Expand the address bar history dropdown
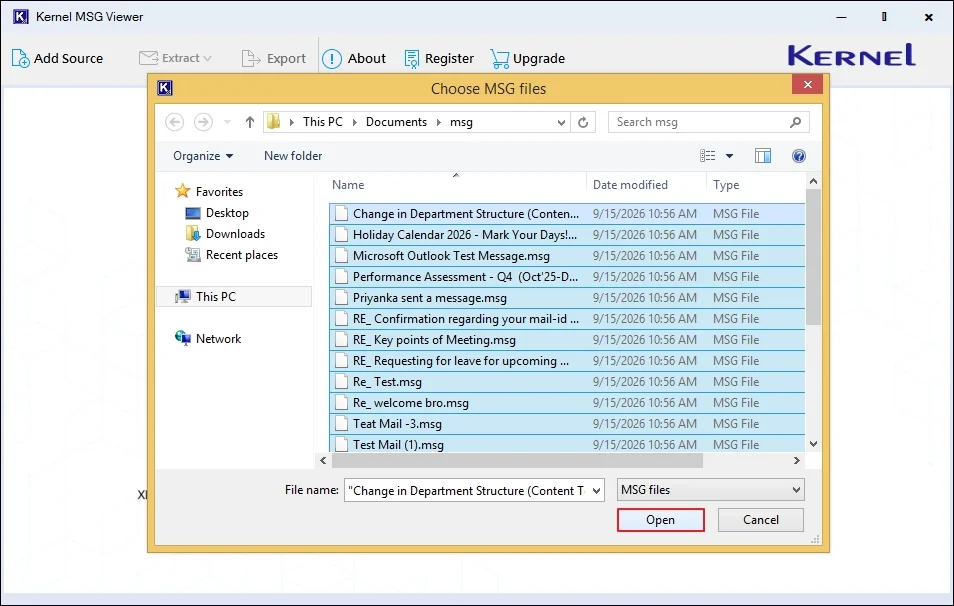Viewport: 954px width, 606px height. click(561, 122)
